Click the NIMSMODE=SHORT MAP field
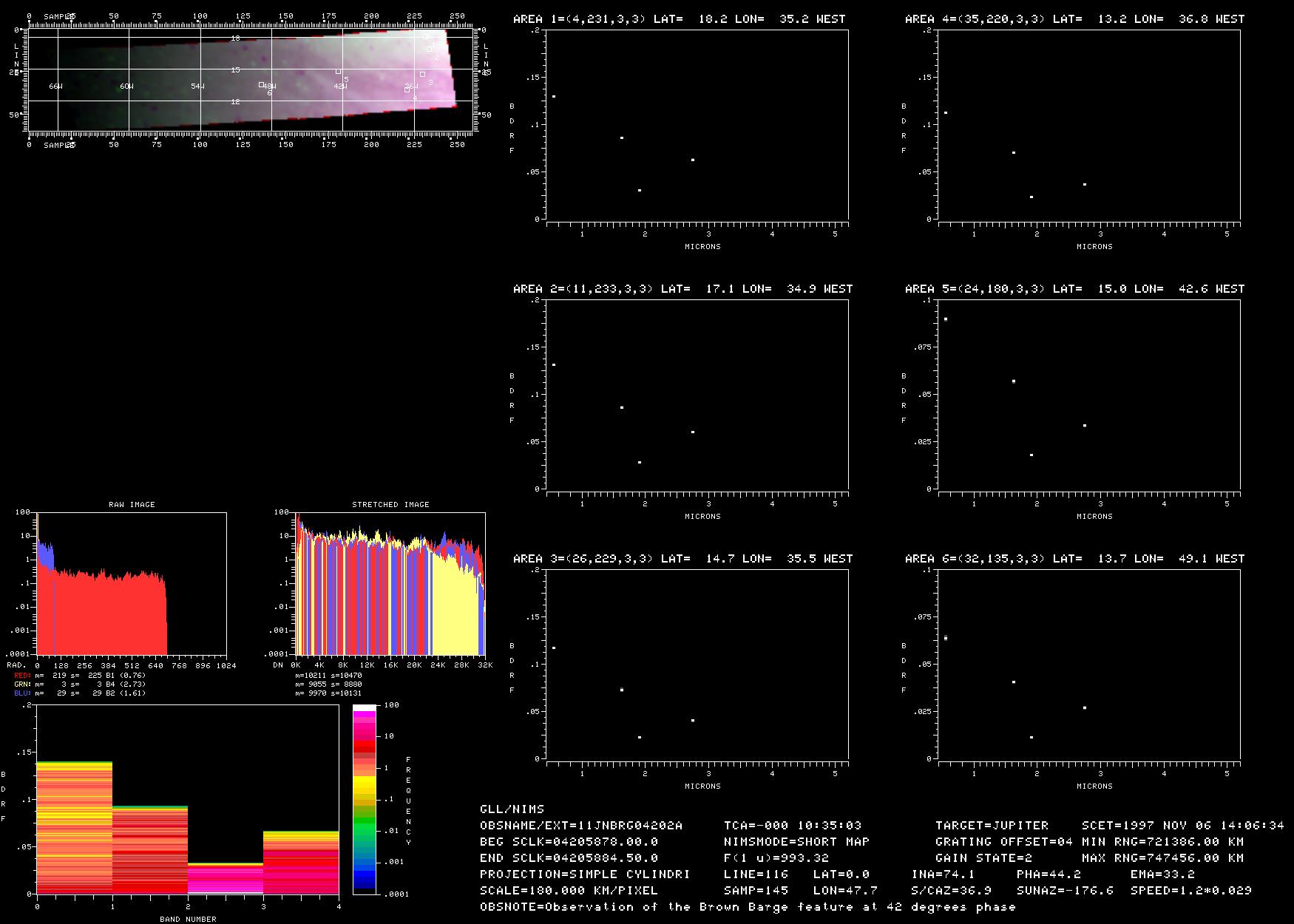 pos(796,842)
